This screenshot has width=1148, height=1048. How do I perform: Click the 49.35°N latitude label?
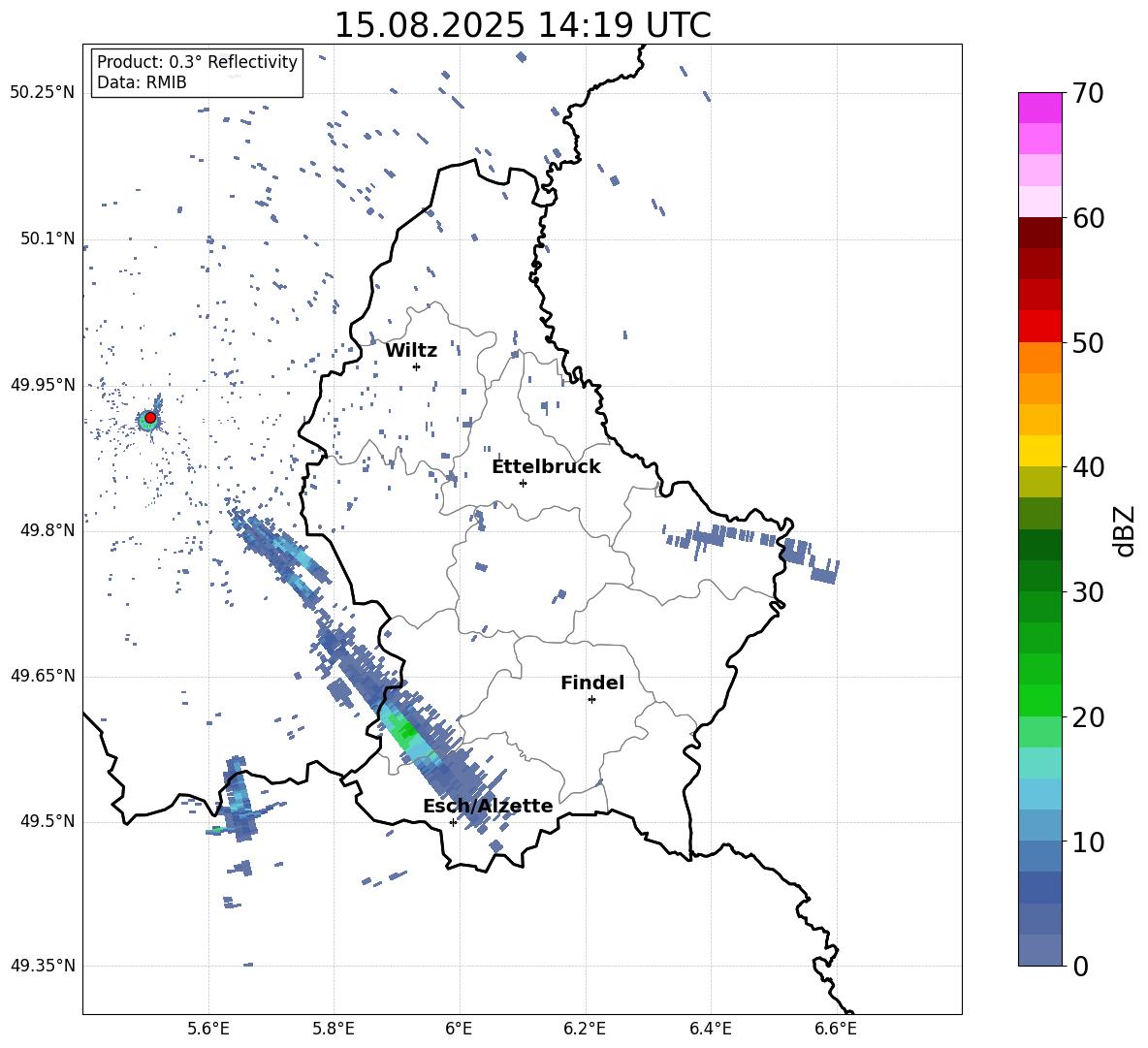[43, 966]
